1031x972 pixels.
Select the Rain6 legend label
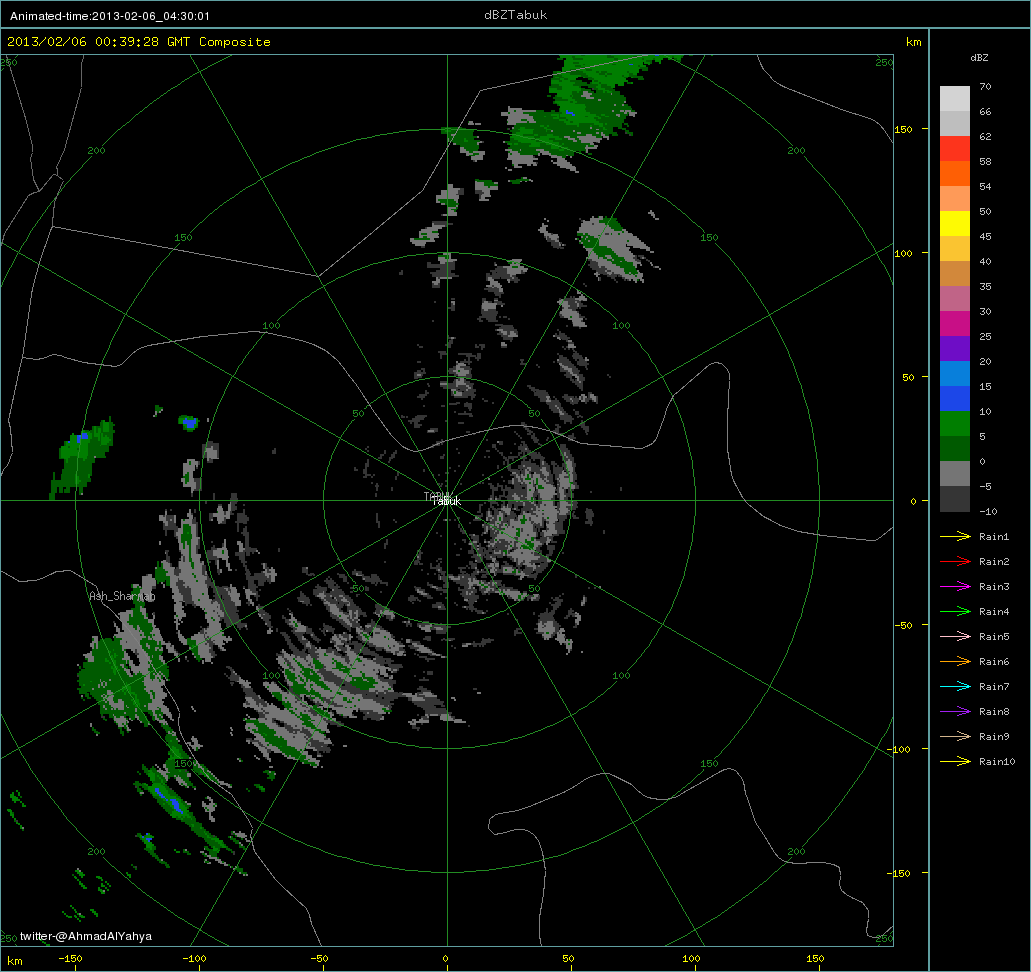[x=994, y=662]
